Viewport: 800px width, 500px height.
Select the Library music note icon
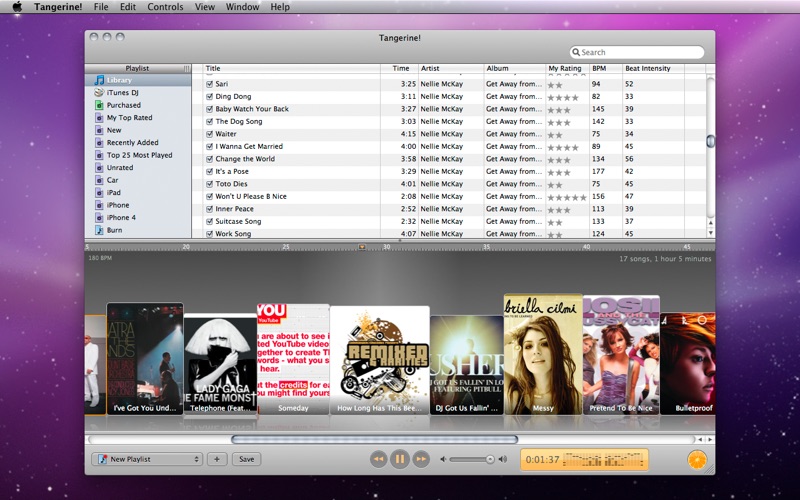point(99,80)
